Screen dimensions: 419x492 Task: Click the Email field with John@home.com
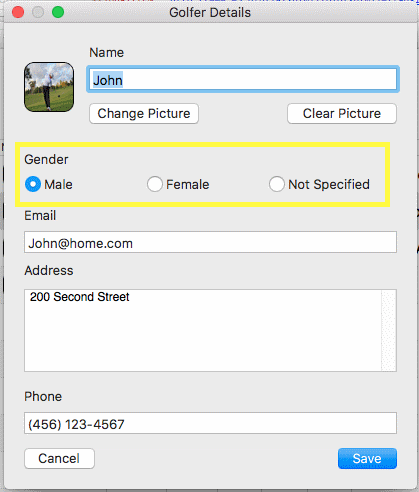pyautogui.click(x=210, y=242)
